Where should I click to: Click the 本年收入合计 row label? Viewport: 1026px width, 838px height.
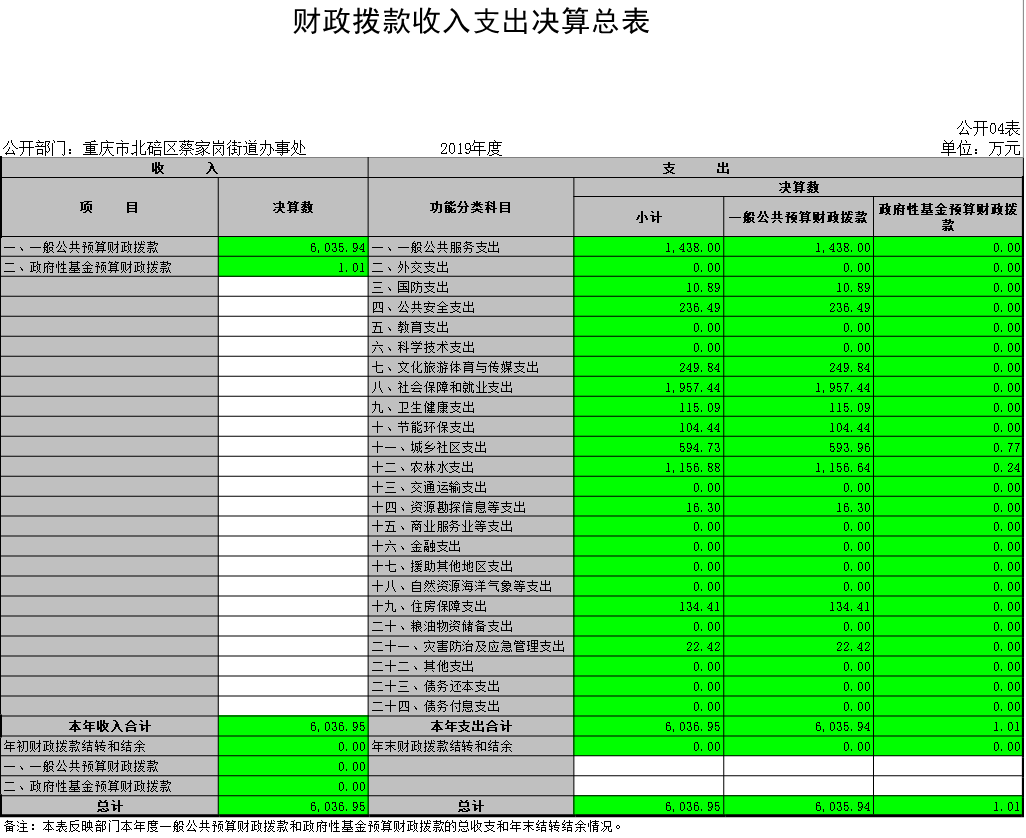click(x=109, y=726)
